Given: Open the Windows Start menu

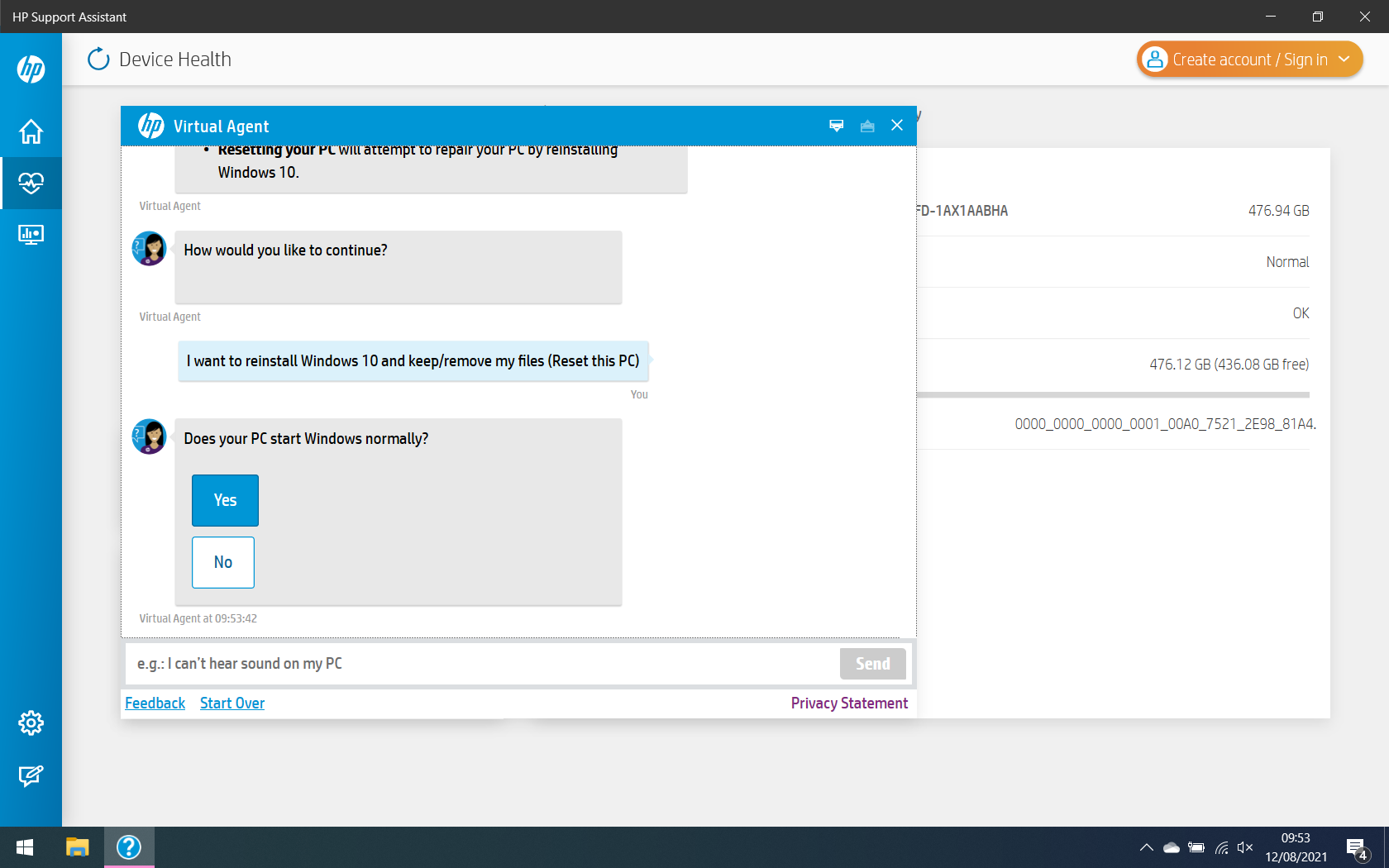Looking at the screenshot, I should tap(25, 847).
